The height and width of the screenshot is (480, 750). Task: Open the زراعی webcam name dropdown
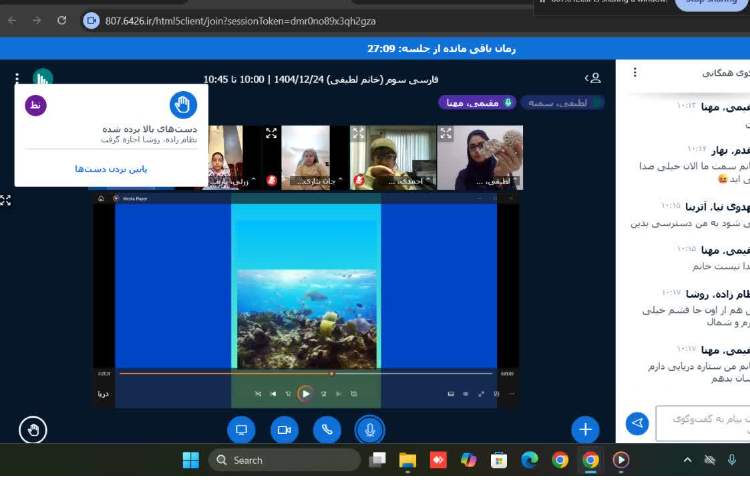click(x=234, y=181)
